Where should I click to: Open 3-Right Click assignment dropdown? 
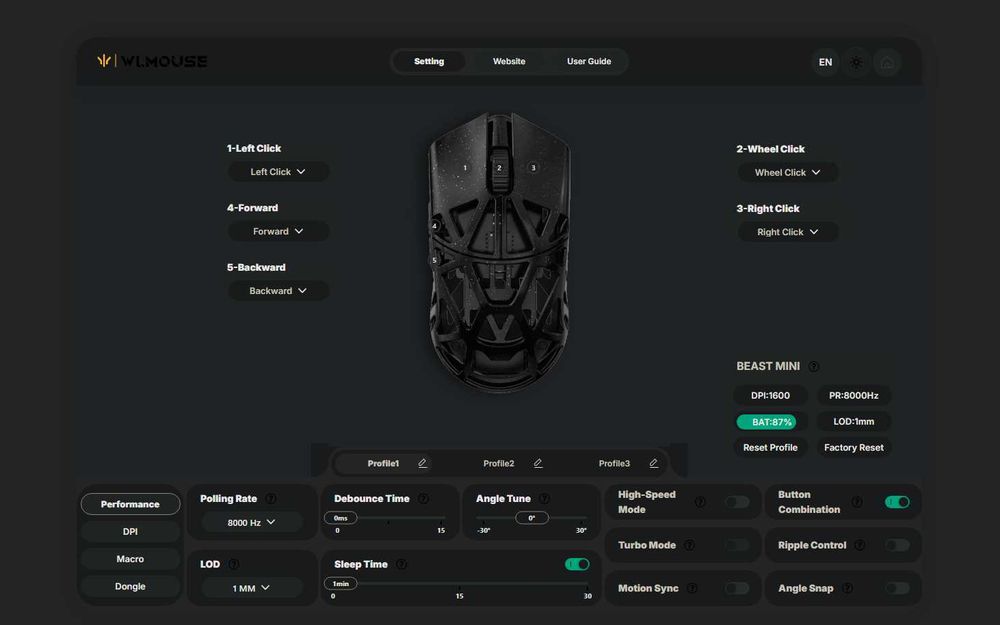[788, 232]
